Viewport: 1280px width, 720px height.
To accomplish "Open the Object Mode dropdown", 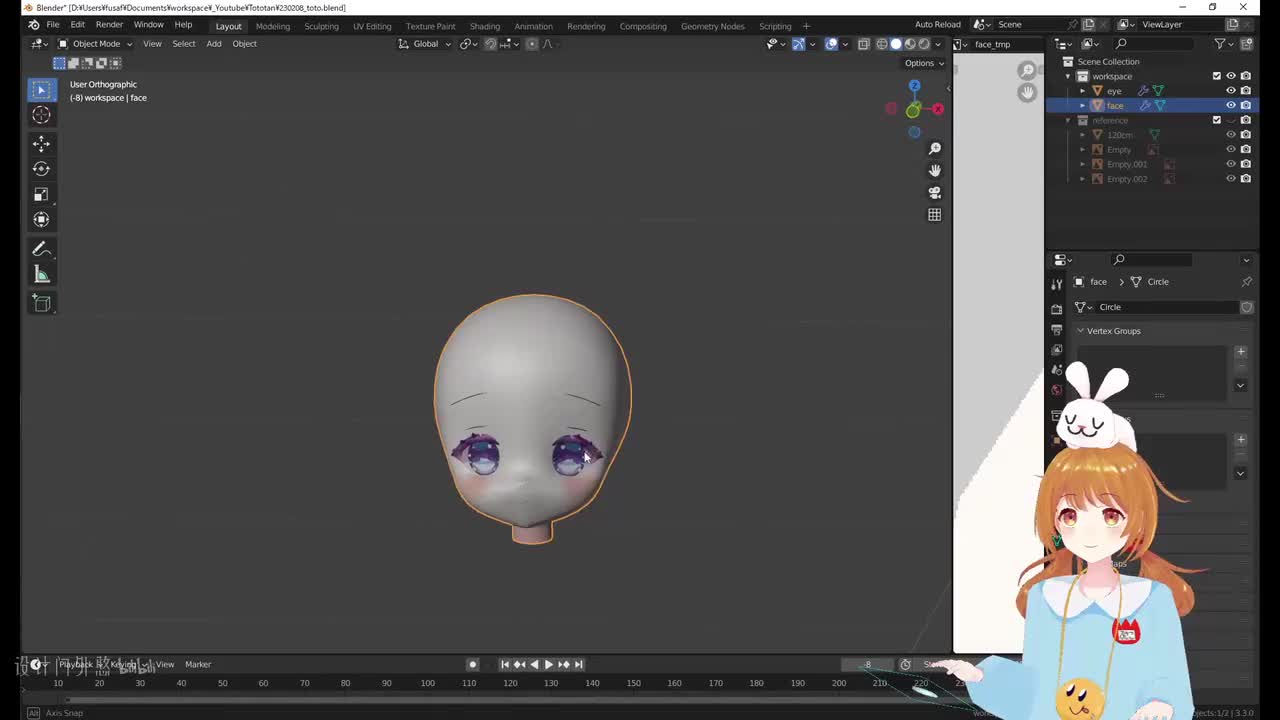I will pyautogui.click(x=95, y=44).
